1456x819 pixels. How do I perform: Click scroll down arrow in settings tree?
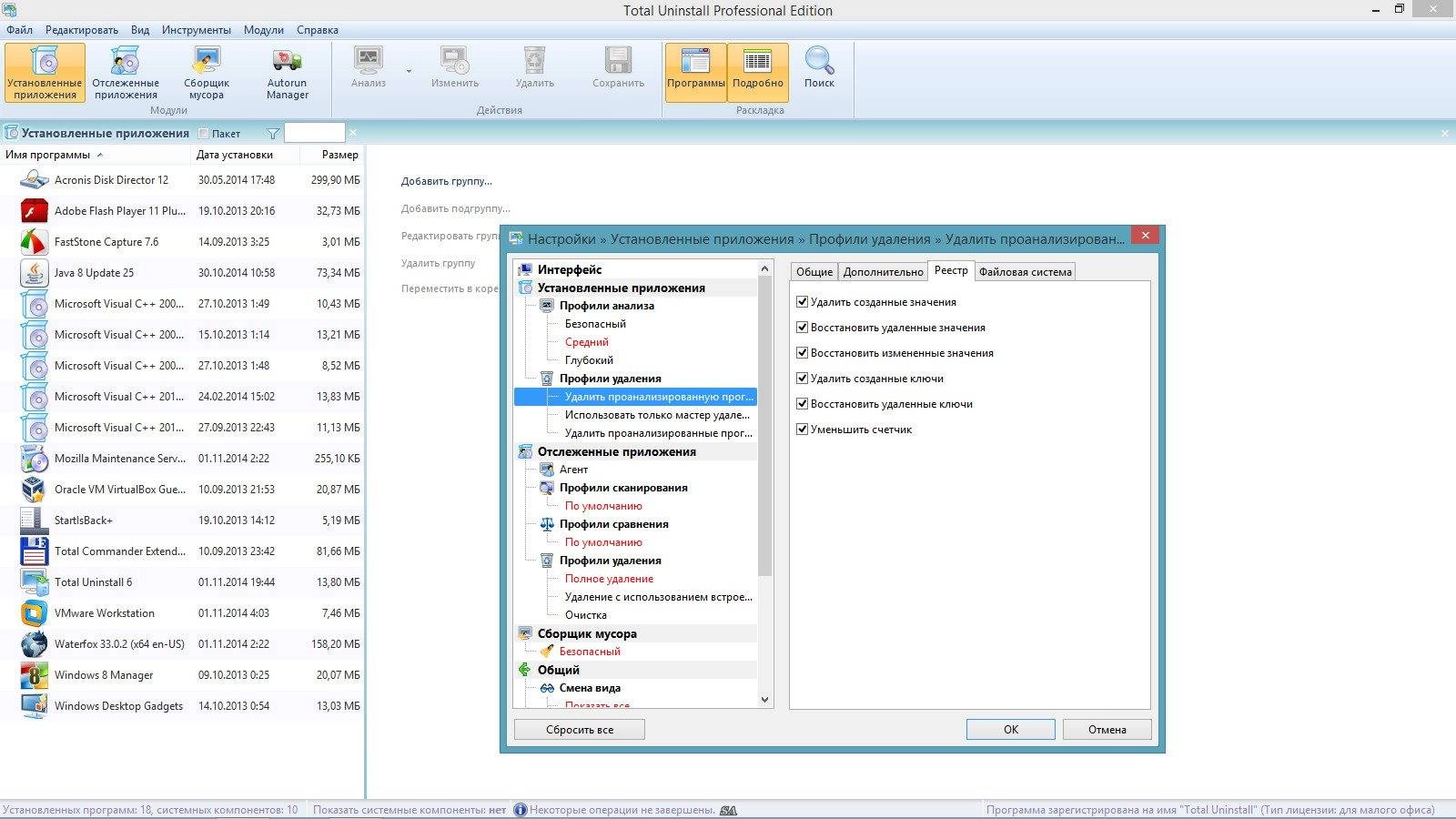click(764, 700)
